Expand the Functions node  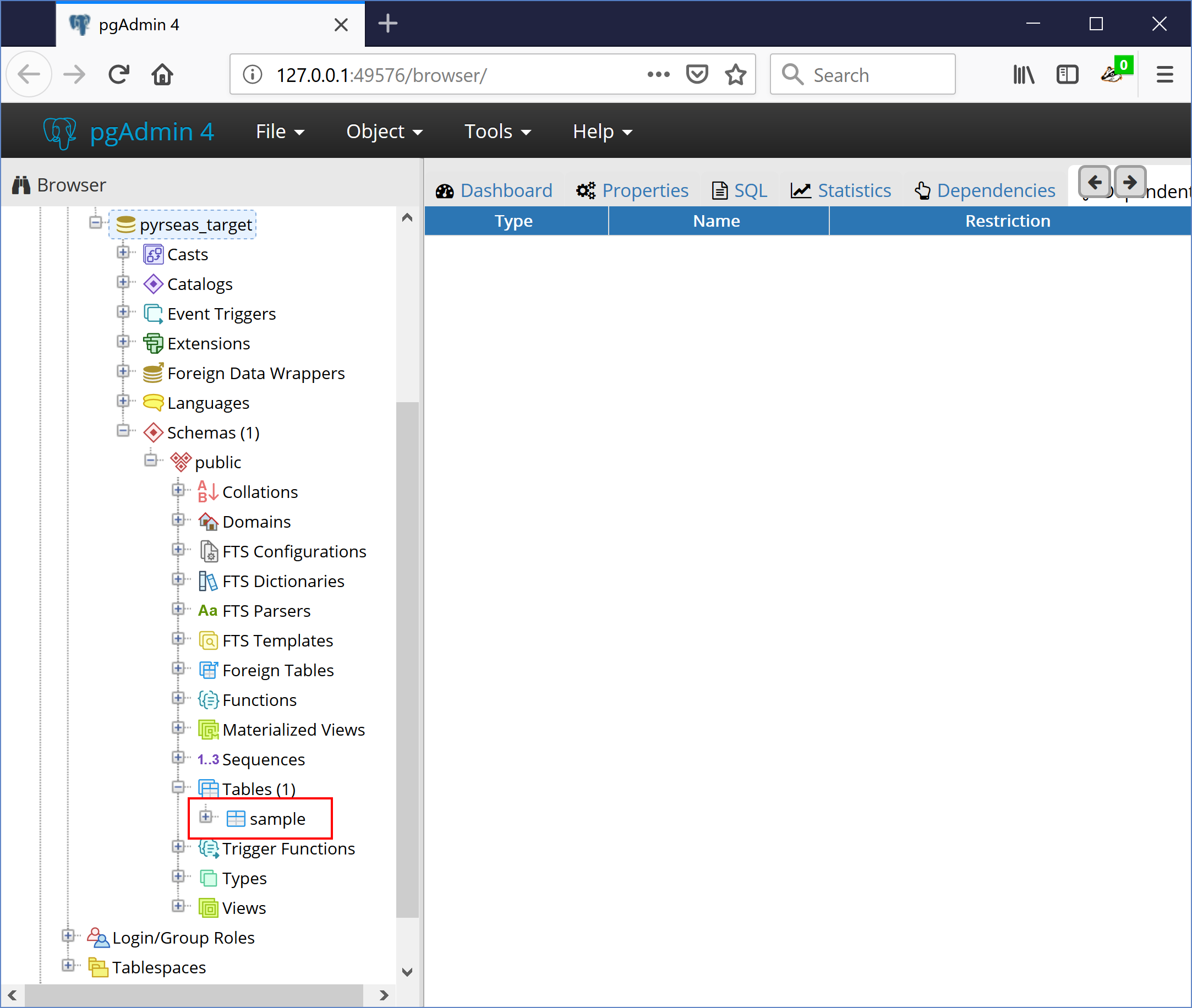click(x=178, y=698)
